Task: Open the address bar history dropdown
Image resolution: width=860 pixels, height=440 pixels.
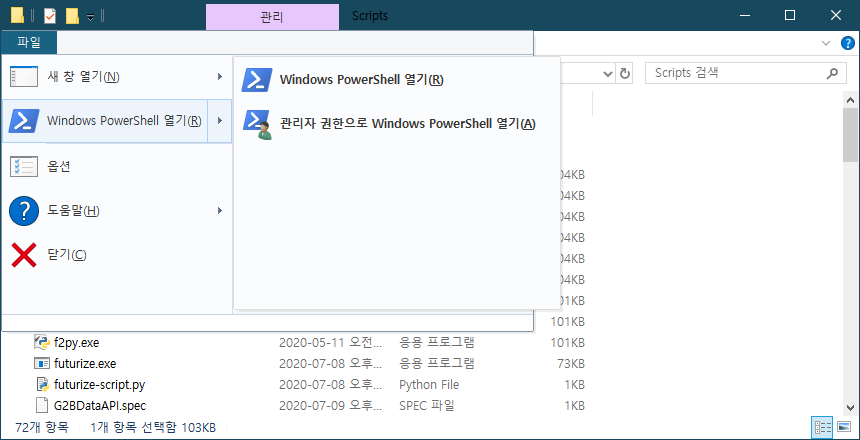Action: point(608,73)
